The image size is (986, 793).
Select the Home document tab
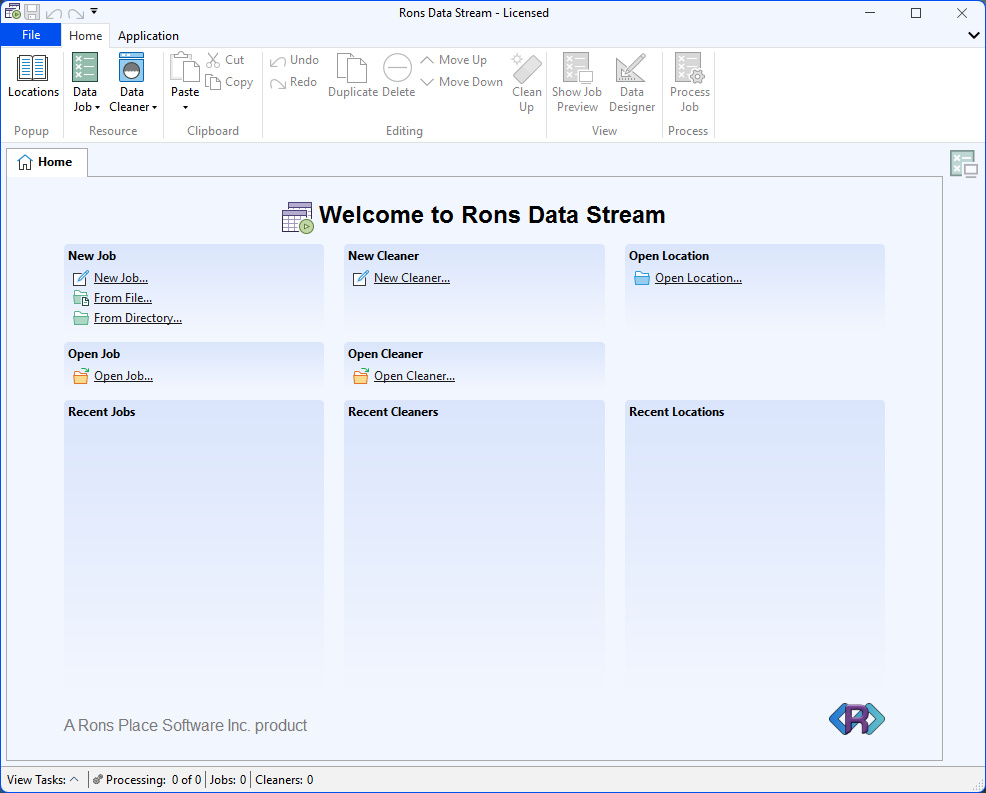point(46,162)
